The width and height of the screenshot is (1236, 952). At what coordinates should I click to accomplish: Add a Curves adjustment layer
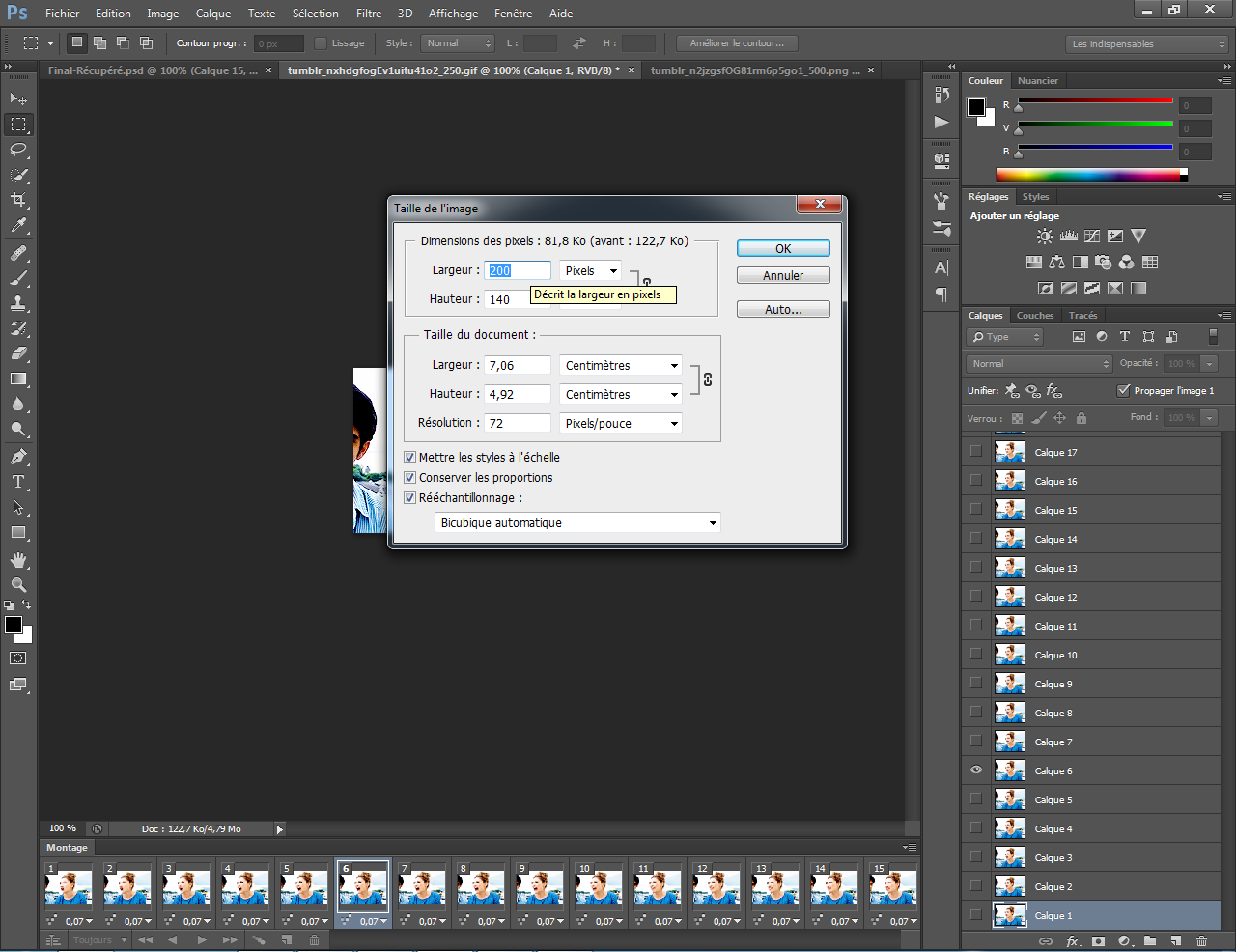pyautogui.click(x=1092, y=236)
